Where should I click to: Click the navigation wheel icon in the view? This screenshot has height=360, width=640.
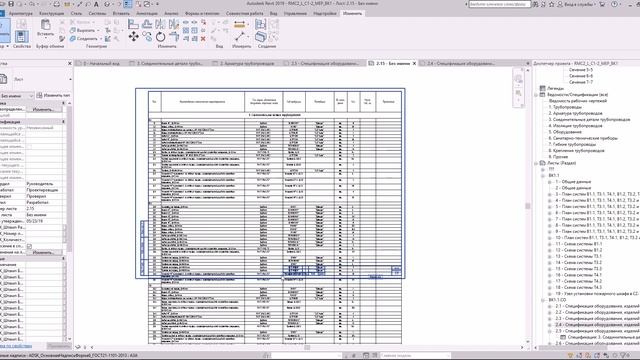point(518,79)
